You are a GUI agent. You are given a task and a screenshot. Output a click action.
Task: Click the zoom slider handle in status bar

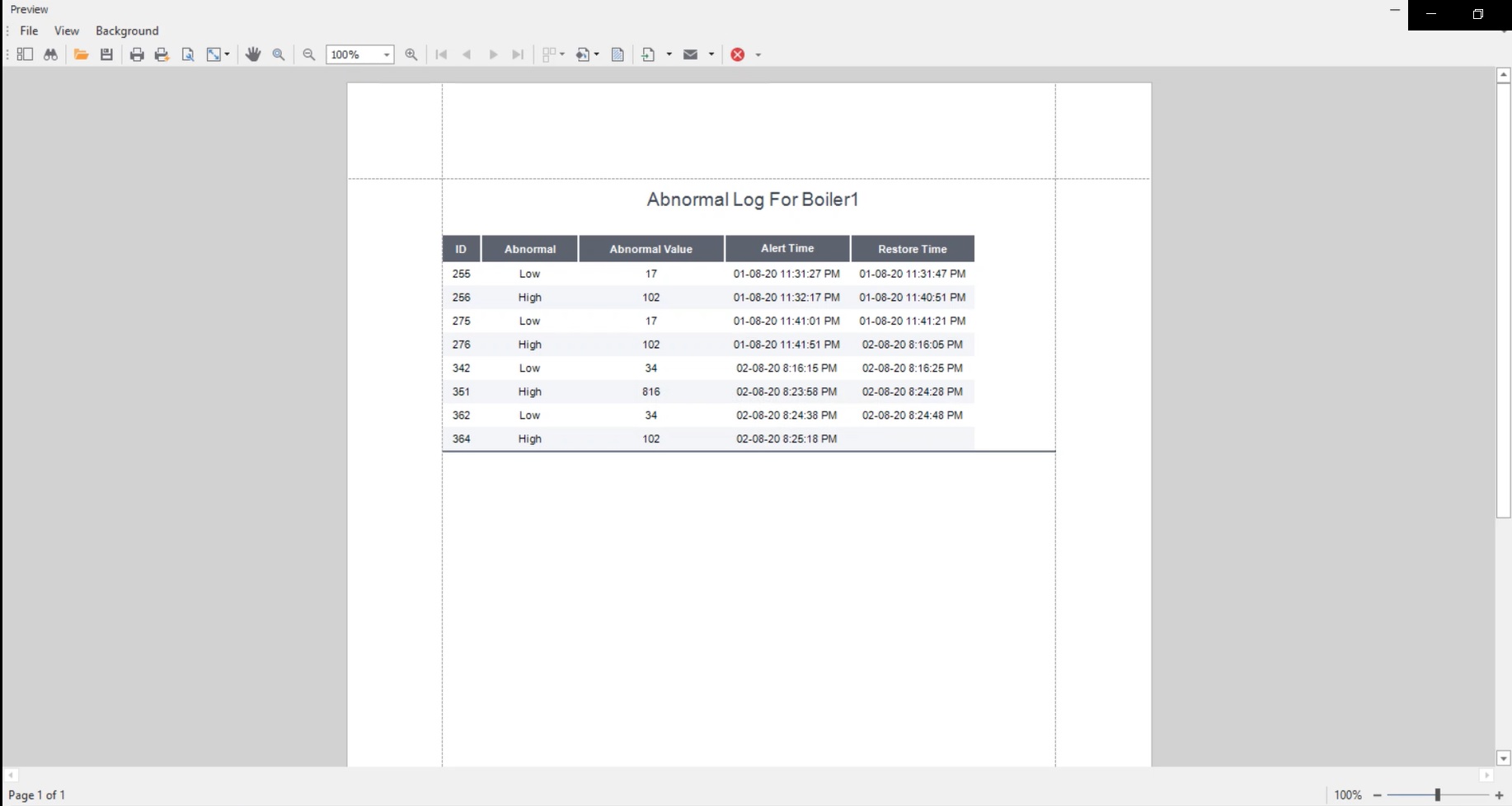pyautogui.click(x=1437, y=795)
